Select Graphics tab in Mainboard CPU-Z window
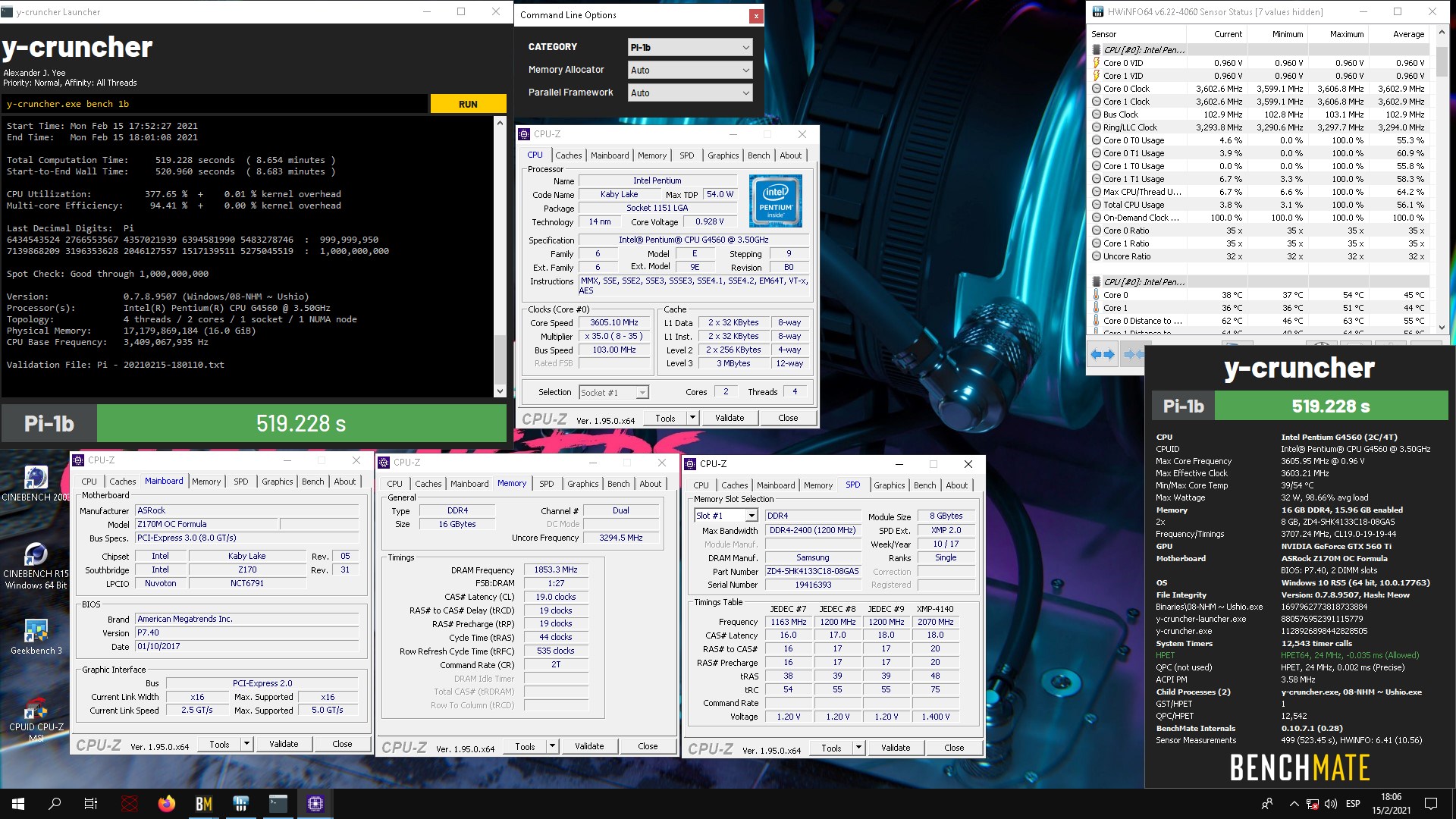The width and height of the screenshot is (1456, 819). pyautogui.click(x=278, y=482)
